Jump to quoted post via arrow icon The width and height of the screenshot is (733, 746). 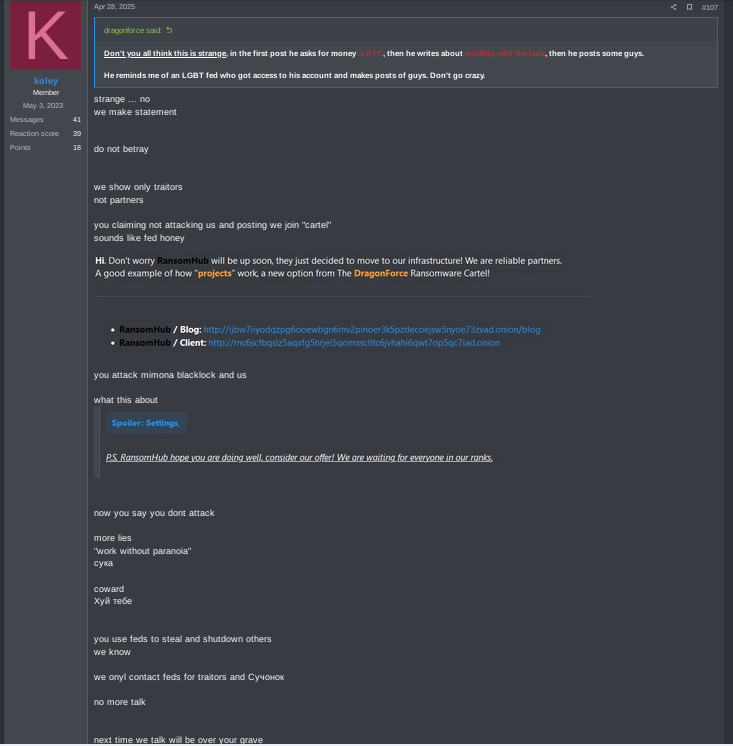coord(169,30)
